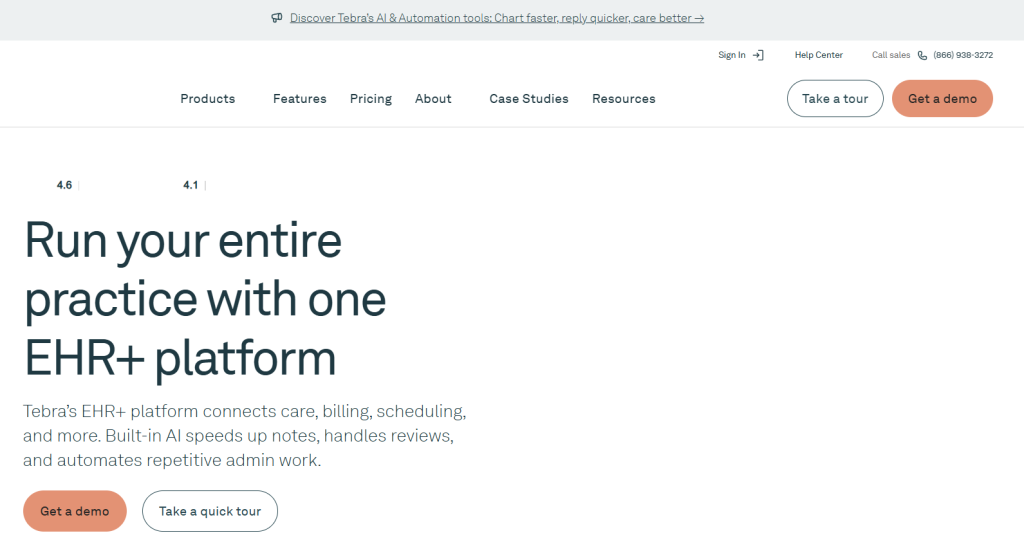The width and height of the screenshot is (1024, 540).
Task: Click Get a demo below the hero text
Action: (75, 511)
